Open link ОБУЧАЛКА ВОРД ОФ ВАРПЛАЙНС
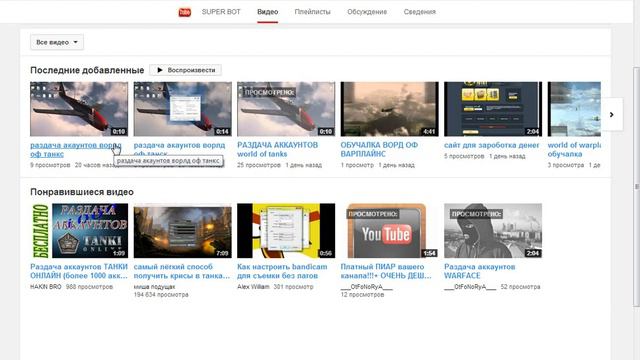Screen dimensions: 640x360 click(379, 149)
